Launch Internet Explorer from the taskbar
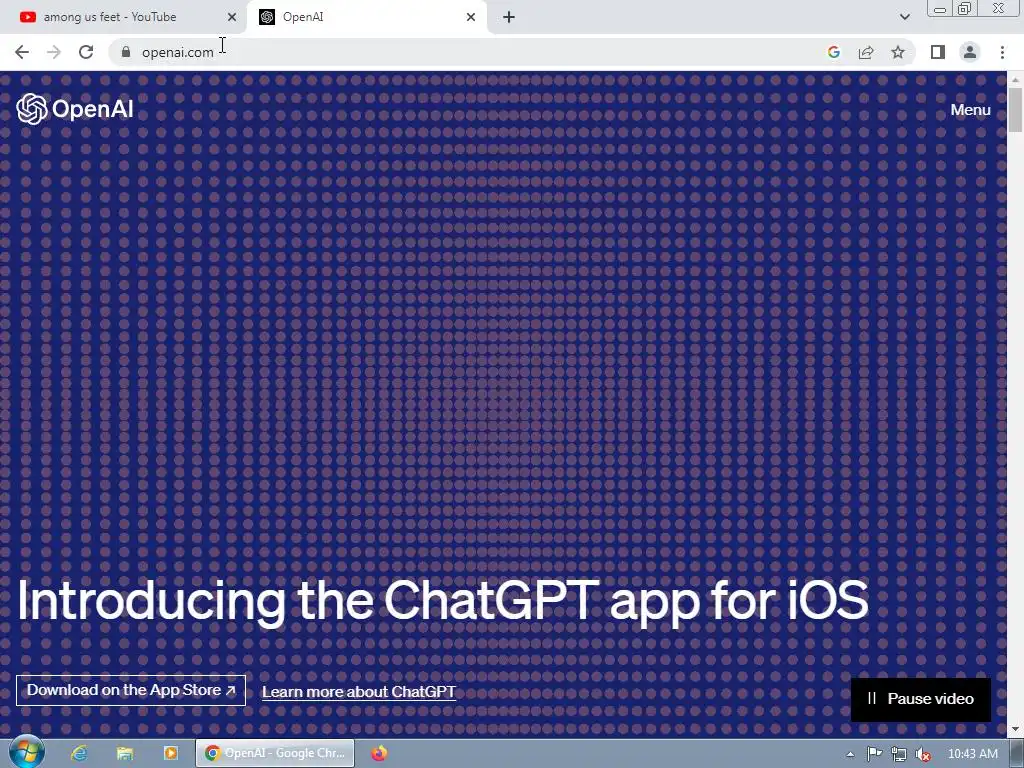The height and width of the screenshot is (768, 1024). tap(79, 753)
